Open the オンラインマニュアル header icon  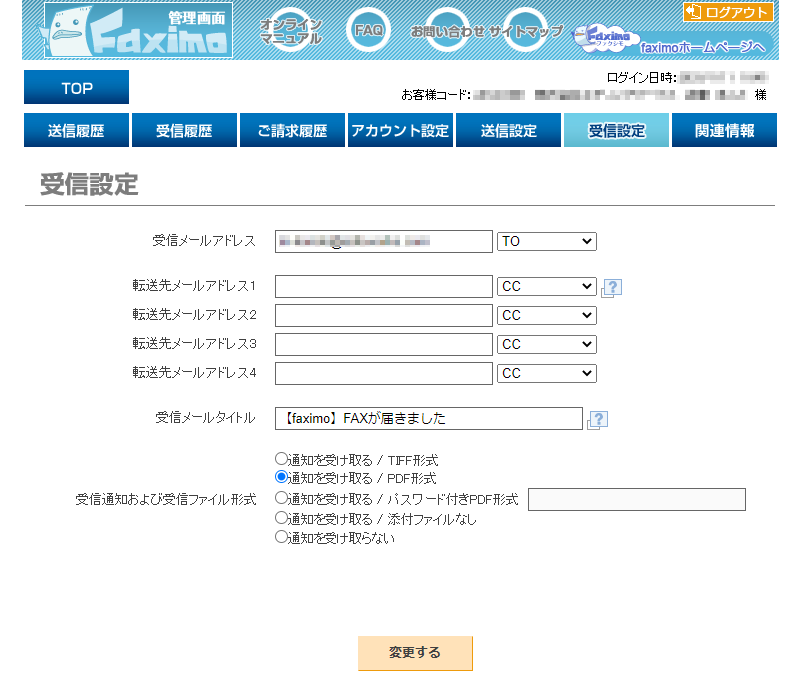click(291, 30)
